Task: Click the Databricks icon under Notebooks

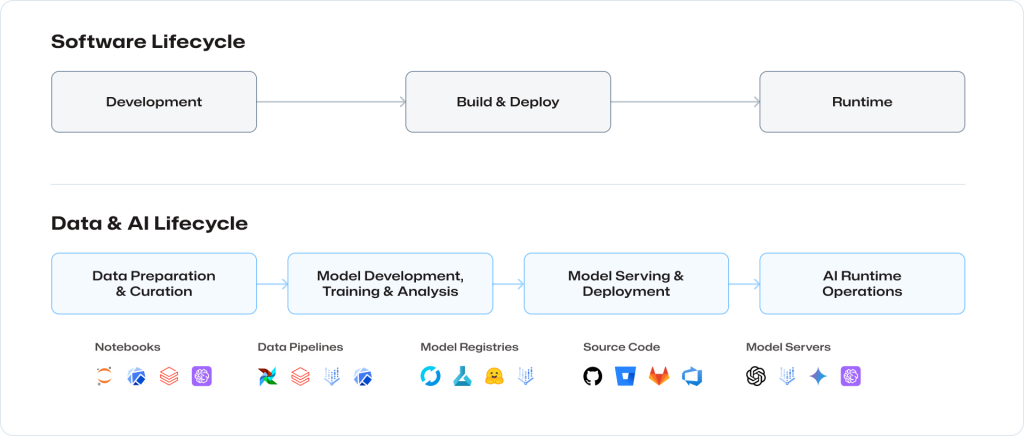Action: pos(169,376)
